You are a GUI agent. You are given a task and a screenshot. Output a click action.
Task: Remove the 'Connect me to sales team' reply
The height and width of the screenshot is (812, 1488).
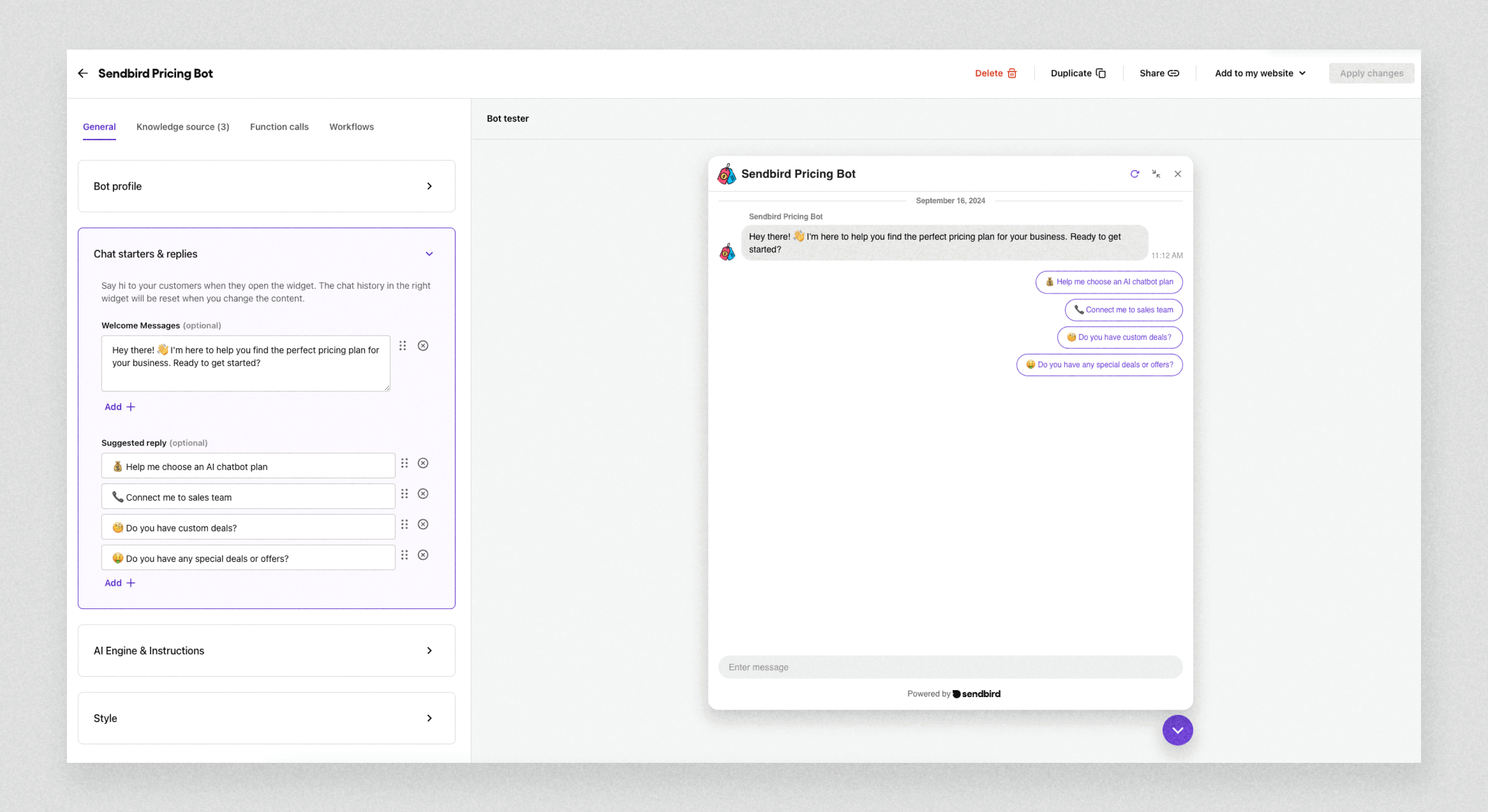click(423, 494)
